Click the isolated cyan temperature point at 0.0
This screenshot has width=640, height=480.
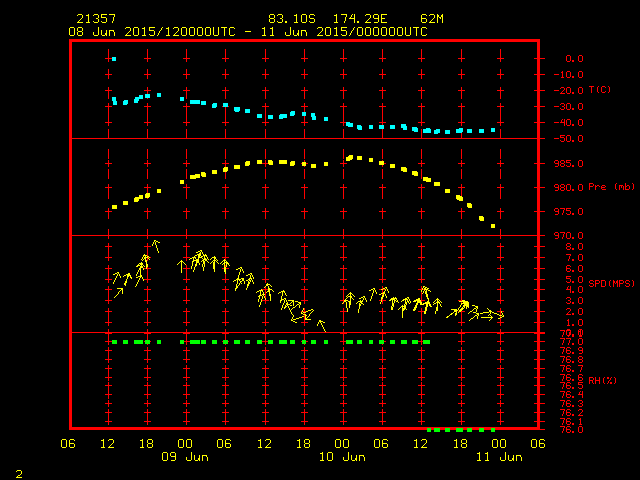pyautogui.click(x=114, y=59)
